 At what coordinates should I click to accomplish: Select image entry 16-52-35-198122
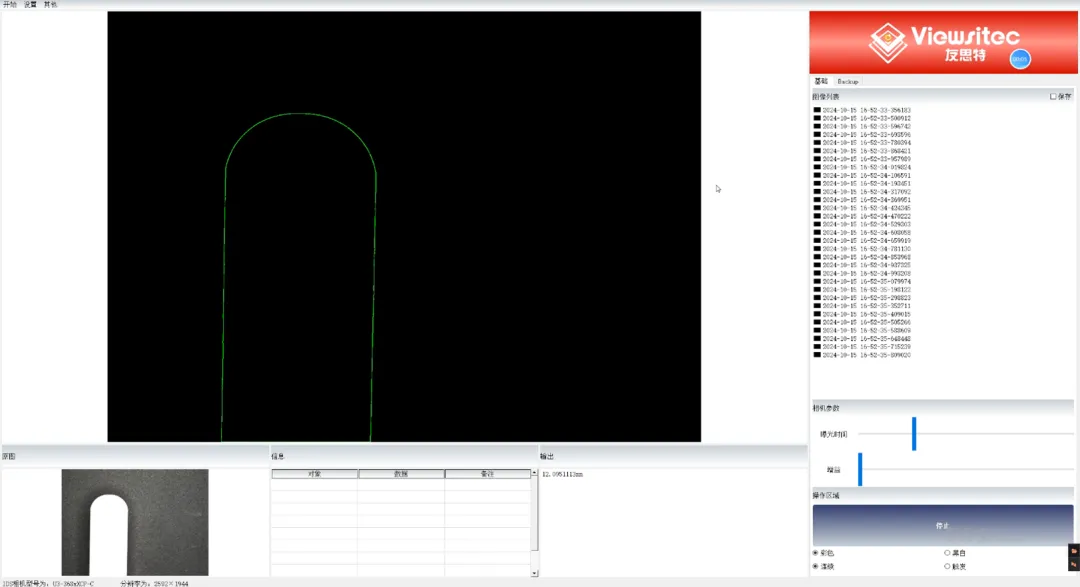tap(866, 289)
